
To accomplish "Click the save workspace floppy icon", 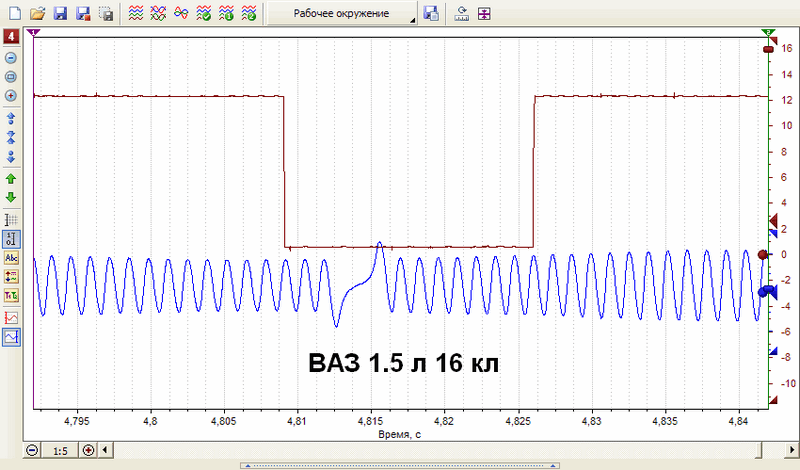I will 432,13.
